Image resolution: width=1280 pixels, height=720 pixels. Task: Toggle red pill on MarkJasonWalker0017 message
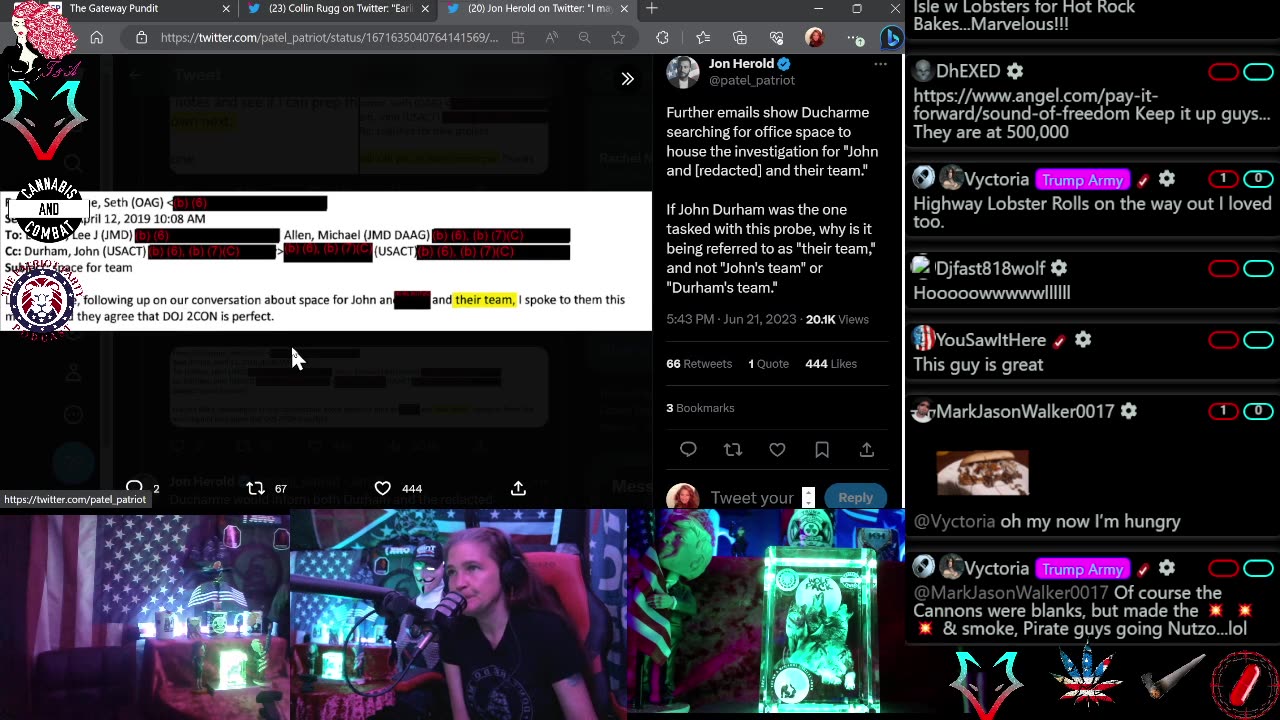pyautogui.click(x=1223, y=411)
